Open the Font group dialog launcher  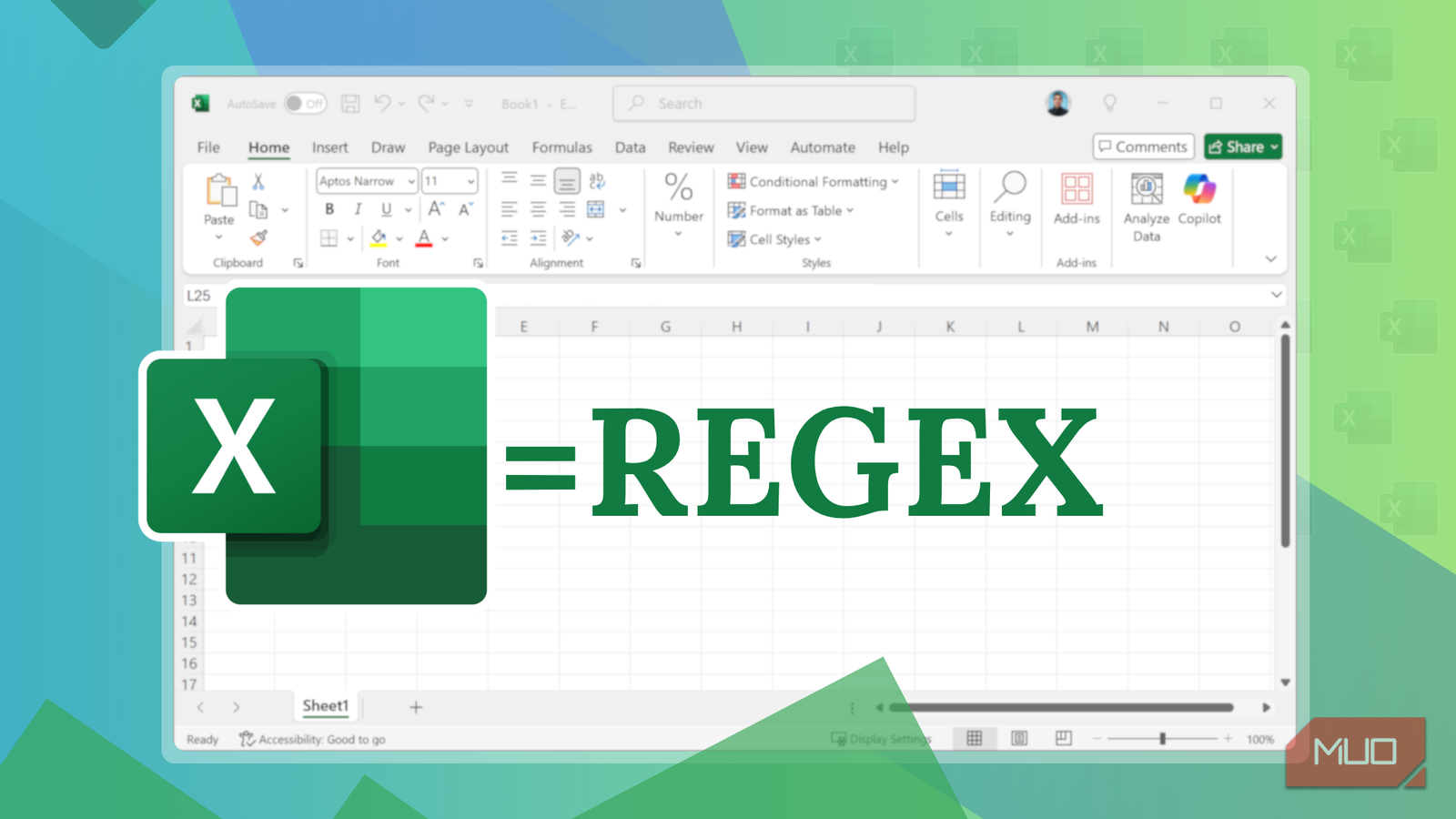point(478,263)
